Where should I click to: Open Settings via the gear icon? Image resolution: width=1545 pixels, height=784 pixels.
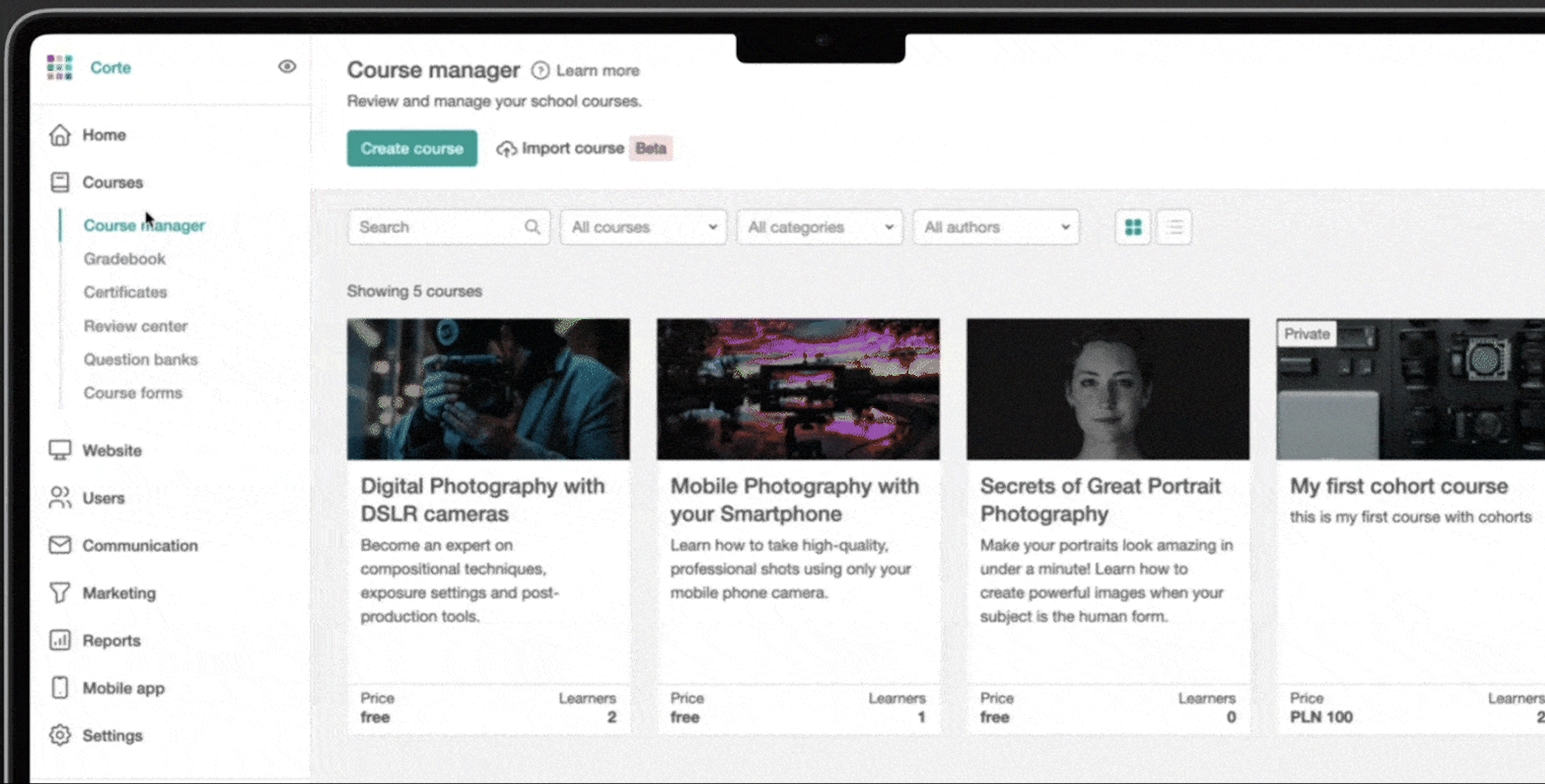60,735
